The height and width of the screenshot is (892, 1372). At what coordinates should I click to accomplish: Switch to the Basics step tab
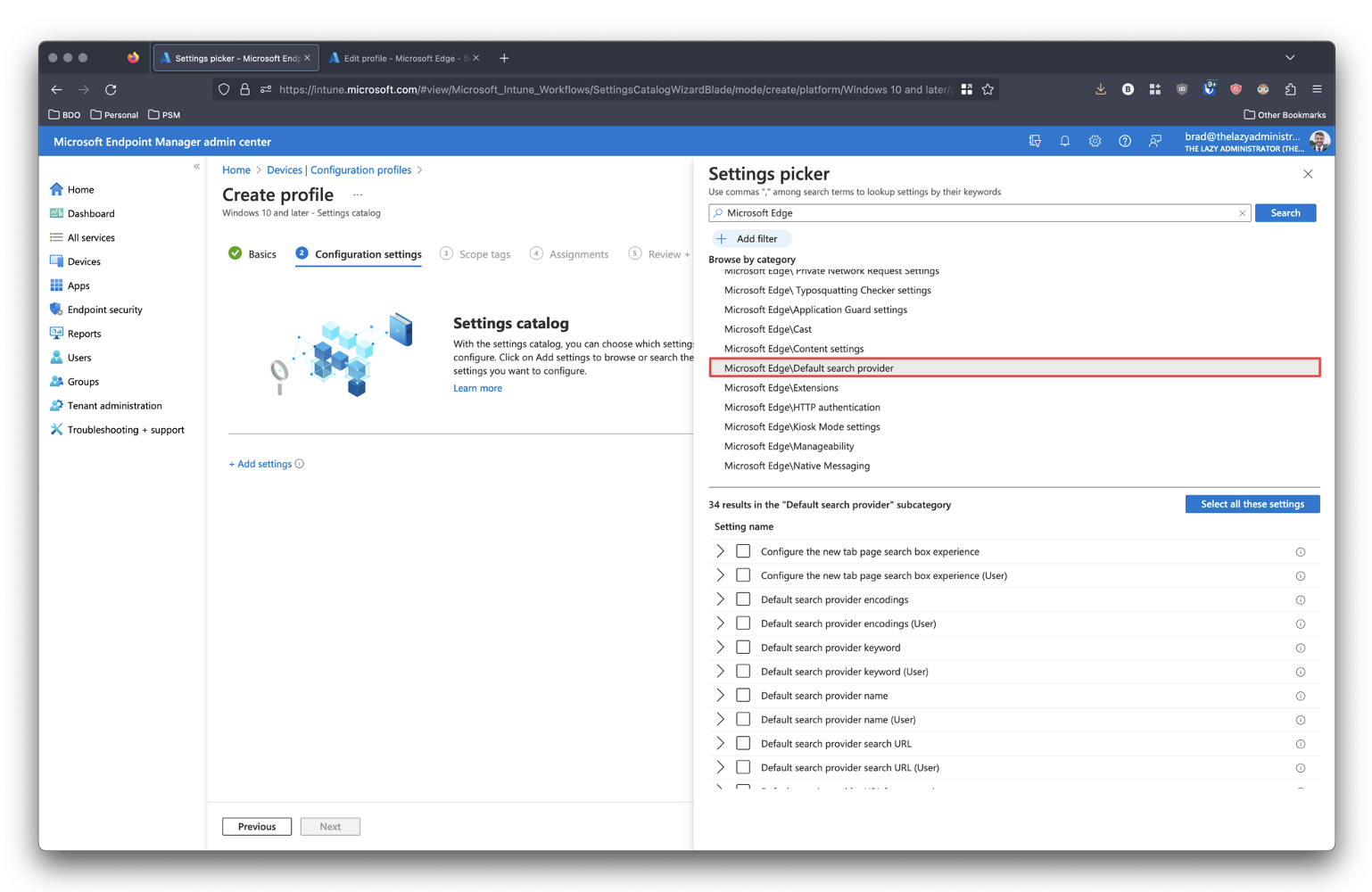(252, 254)
